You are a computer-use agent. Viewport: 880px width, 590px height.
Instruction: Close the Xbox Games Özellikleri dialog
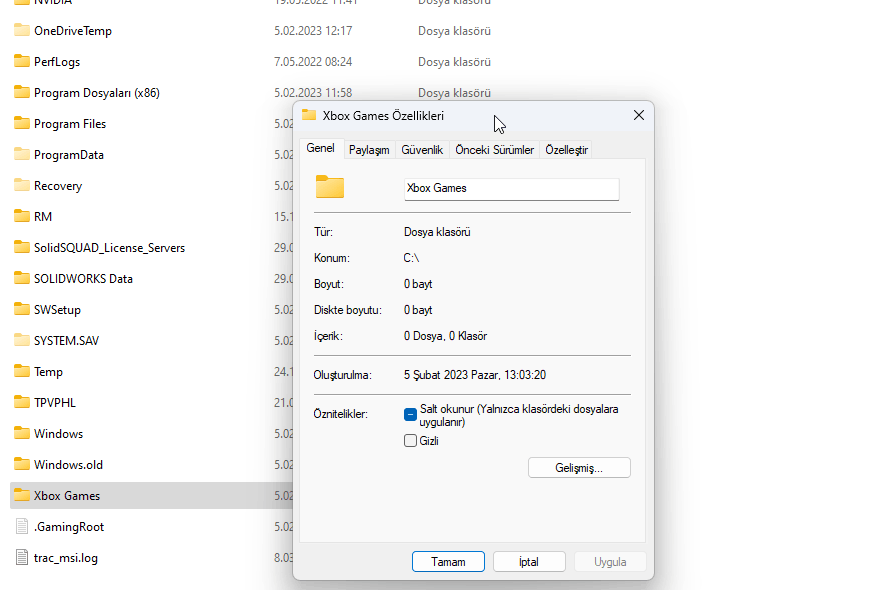639,116
